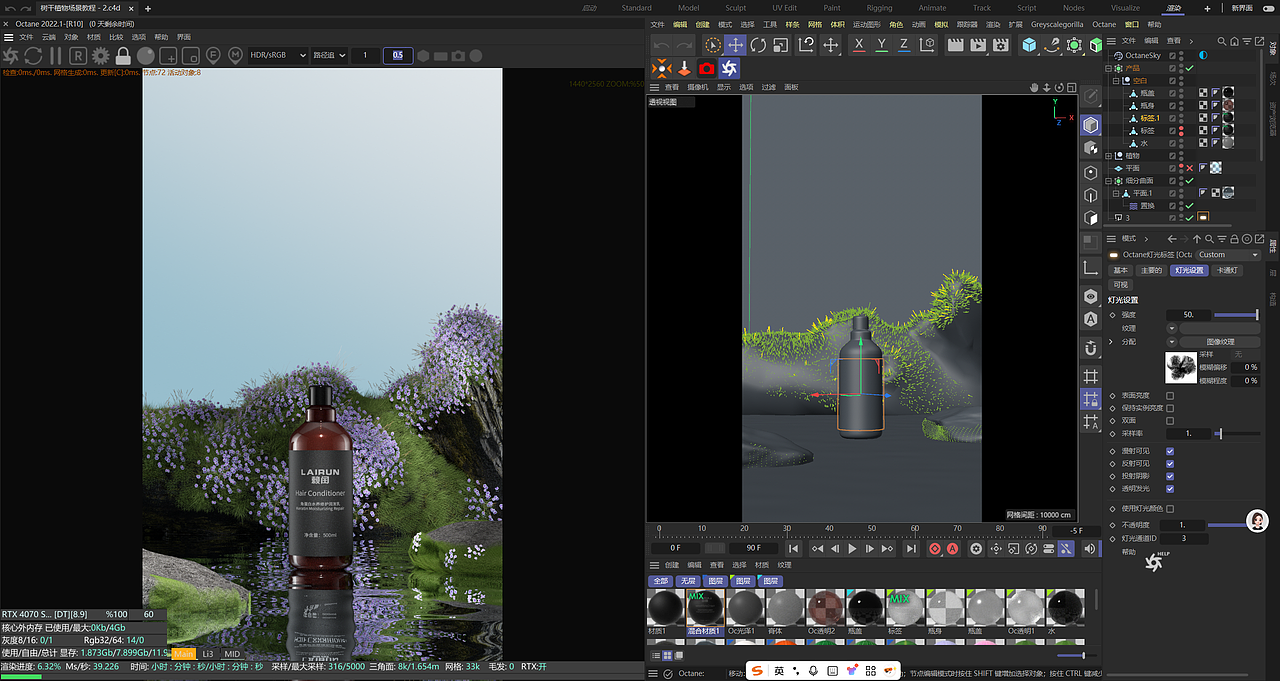The width and height of the screenshot is (1280, 681).
Task: Expand the 分配 parameter chevron
Action: 1111,342
